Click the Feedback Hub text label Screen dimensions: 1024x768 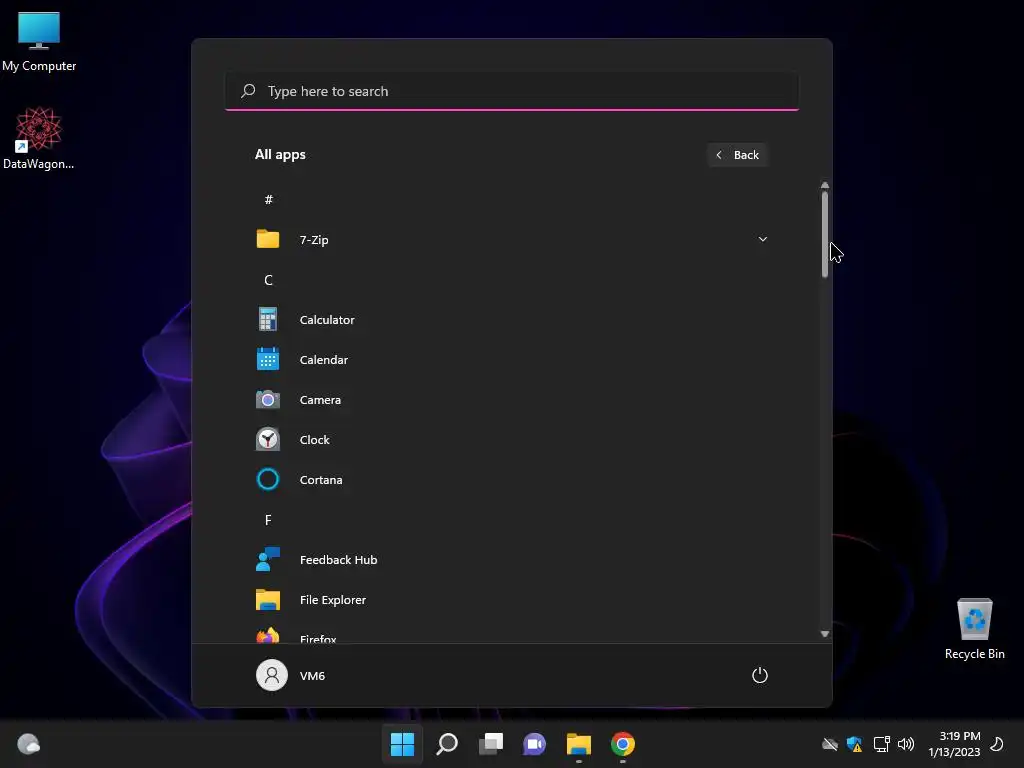pos(338,560)
